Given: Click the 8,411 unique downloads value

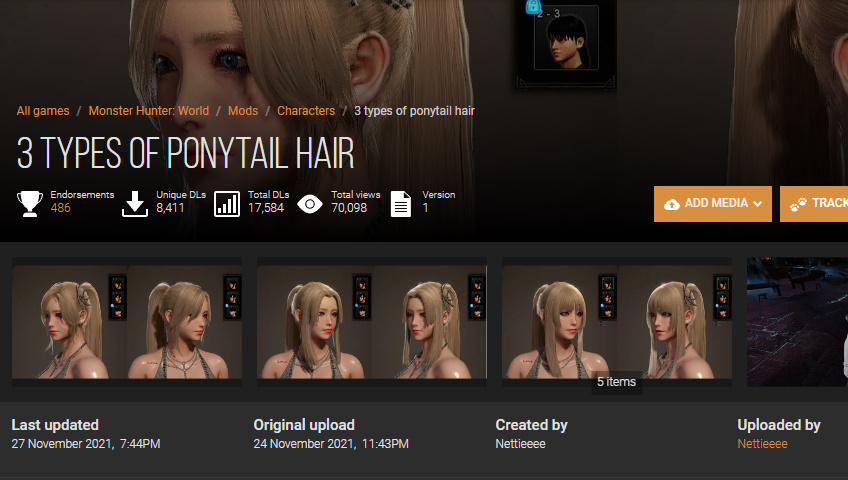Looking at the screenshot, I should [170, 208].
